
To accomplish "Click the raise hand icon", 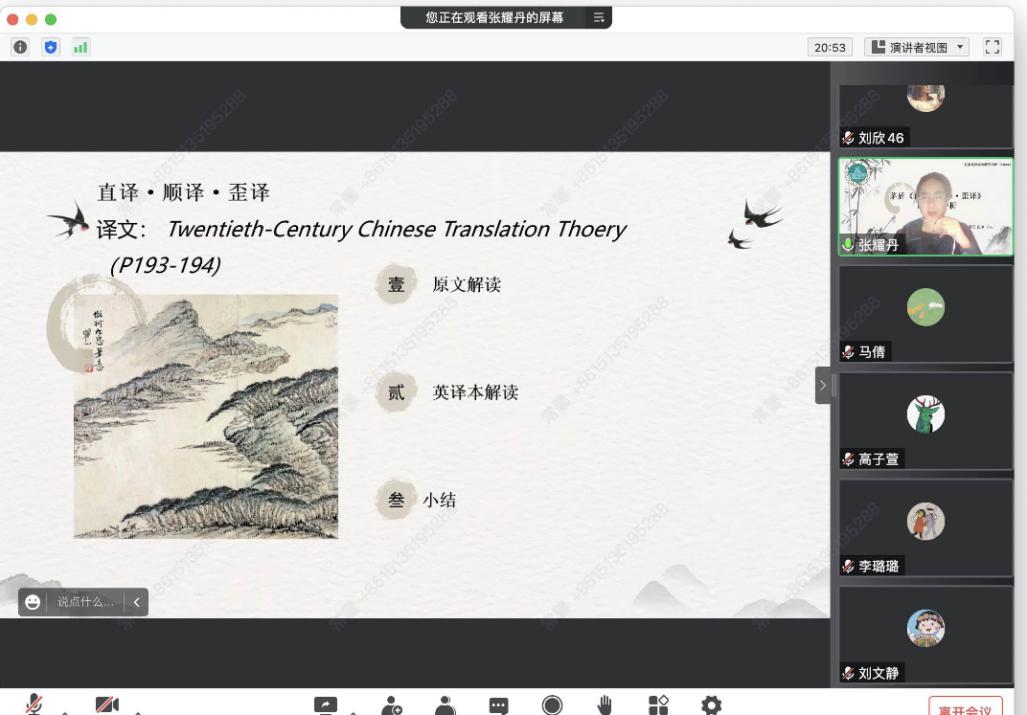I will click(x=605, y=705).
